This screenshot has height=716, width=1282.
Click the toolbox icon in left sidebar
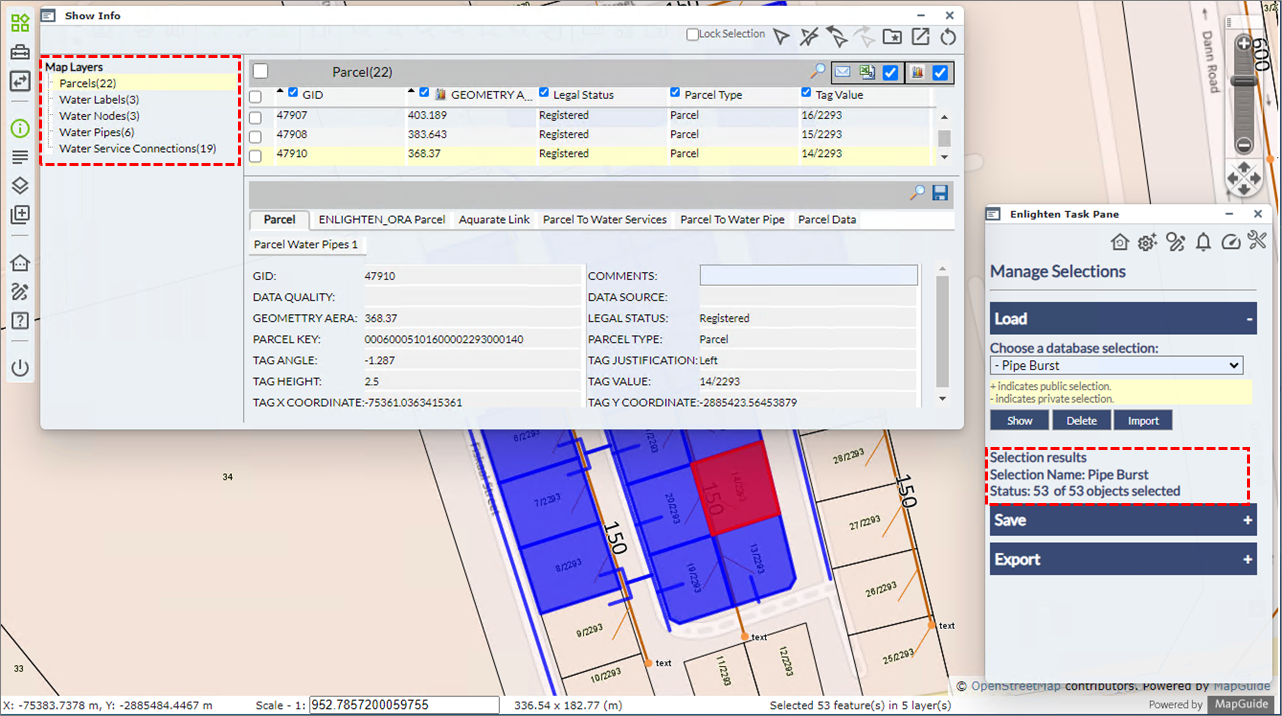pyautogui.click(x=20, y=52)
